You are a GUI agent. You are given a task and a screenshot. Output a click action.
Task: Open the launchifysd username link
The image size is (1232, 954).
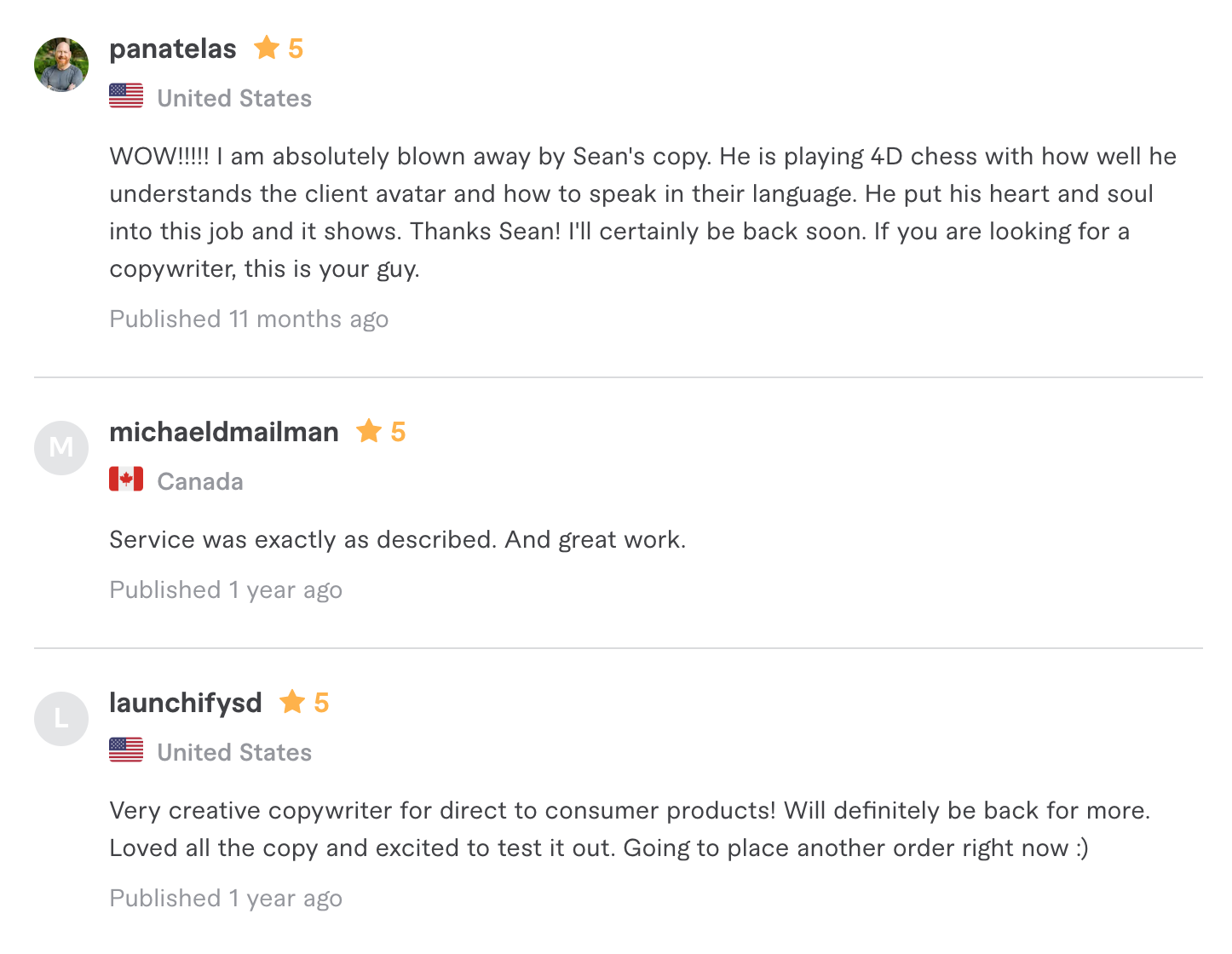tap(186, 703)
